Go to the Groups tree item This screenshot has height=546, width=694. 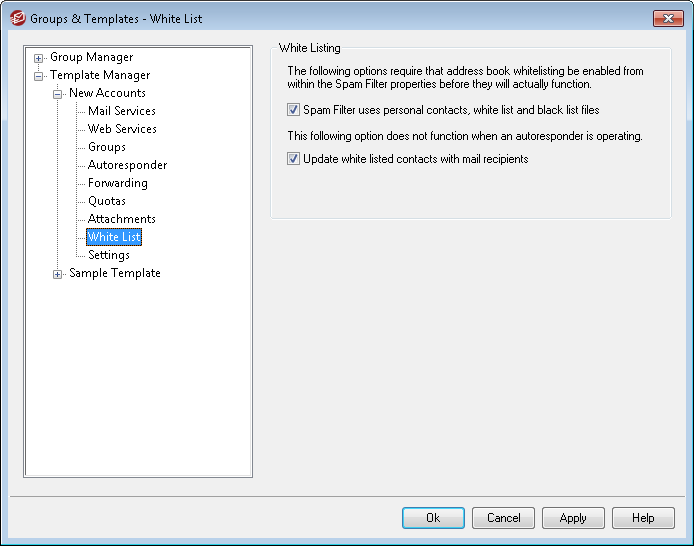(107, 147)
